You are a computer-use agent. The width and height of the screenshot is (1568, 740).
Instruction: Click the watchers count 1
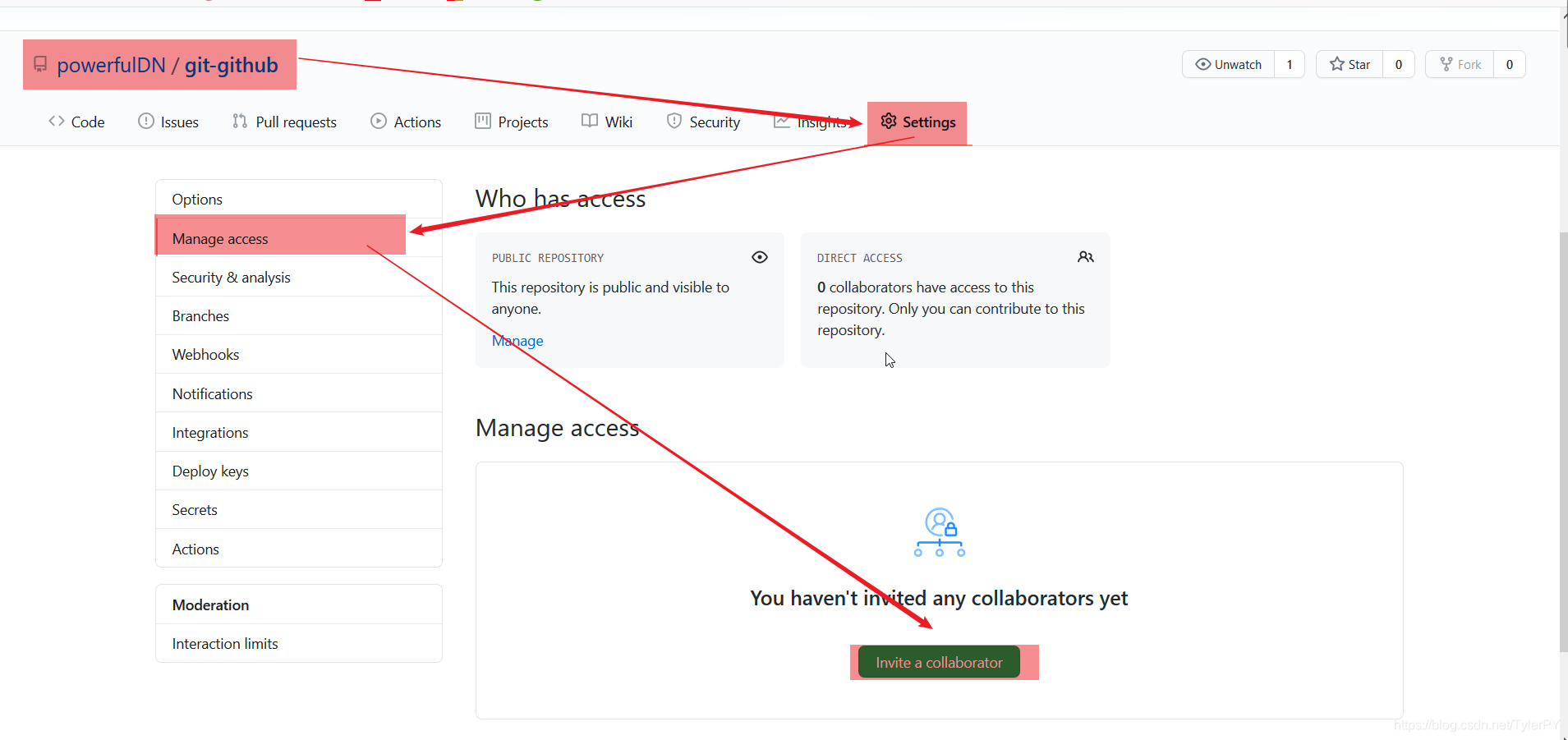point(1290,64)
